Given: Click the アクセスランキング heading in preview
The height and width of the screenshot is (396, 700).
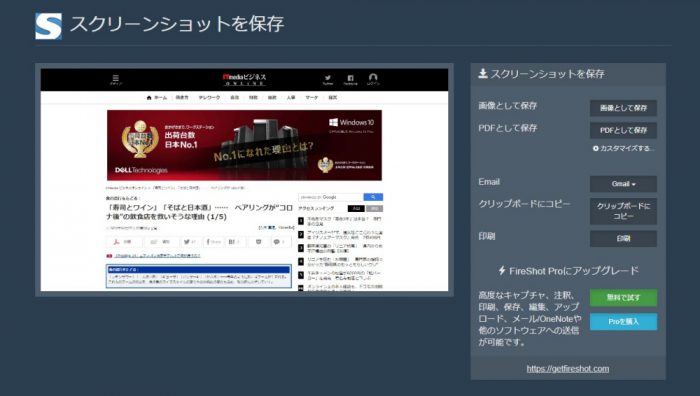Looking at the screenshot, I should coord(316,208).
